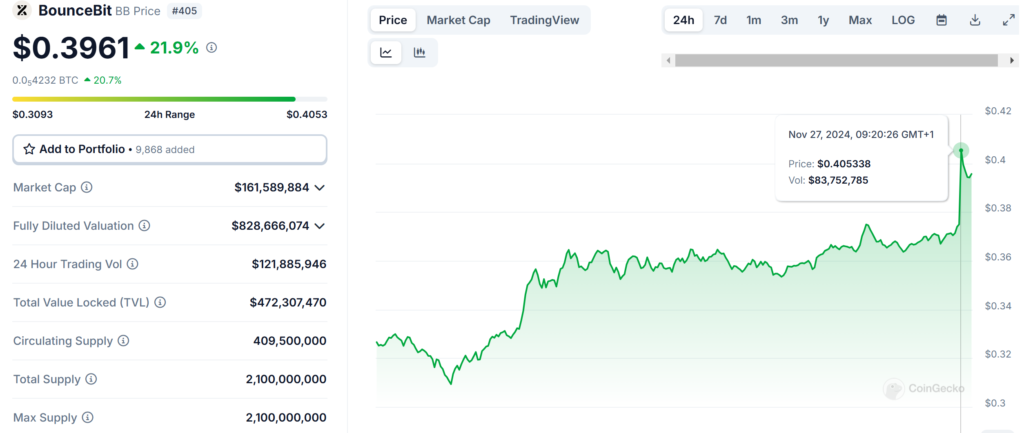
Task: Expand the Market Cap value chevron
Action: click(x=319, y=188)
